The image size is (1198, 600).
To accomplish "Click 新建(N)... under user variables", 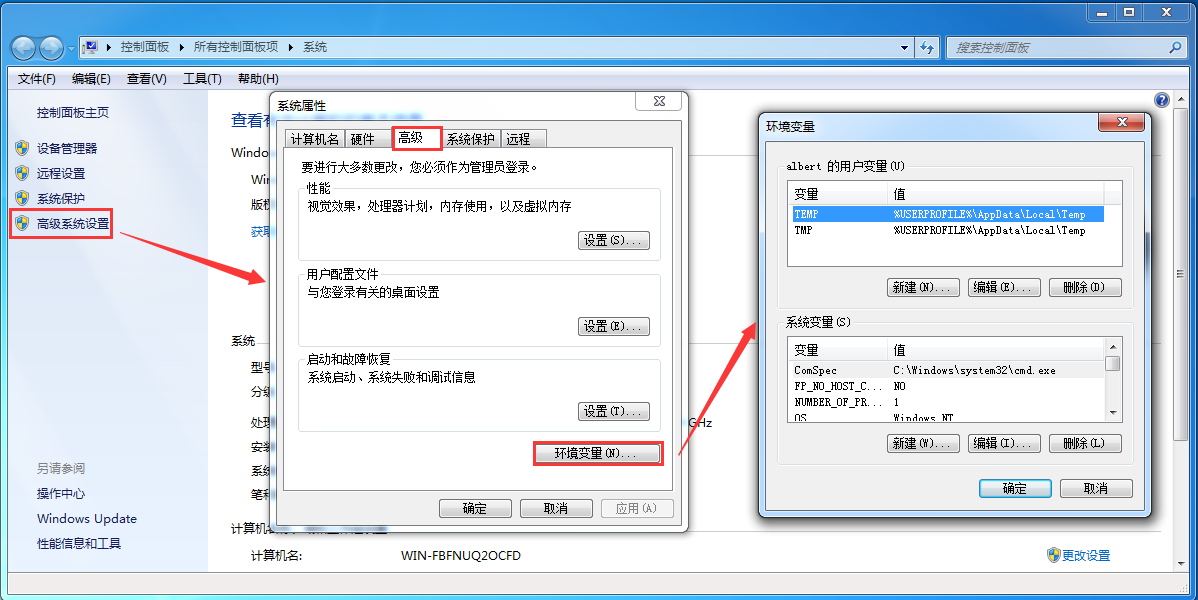I will click(x=923, y=287).
